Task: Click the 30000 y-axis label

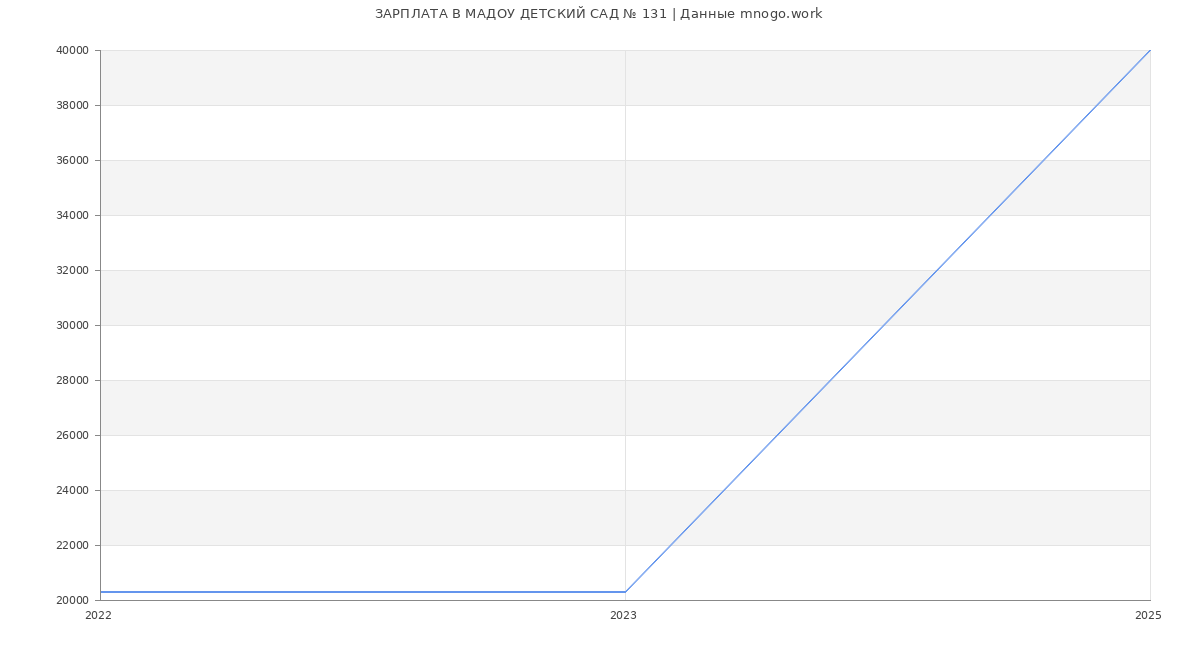Action: coord(72,325)
